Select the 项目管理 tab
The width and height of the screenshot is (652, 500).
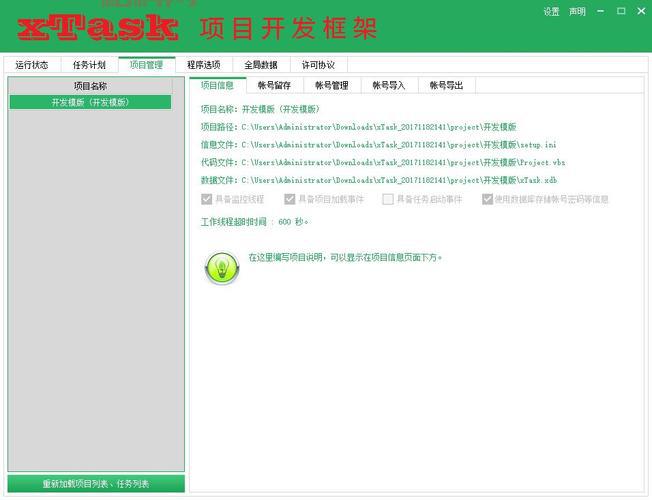coord(147,65)
